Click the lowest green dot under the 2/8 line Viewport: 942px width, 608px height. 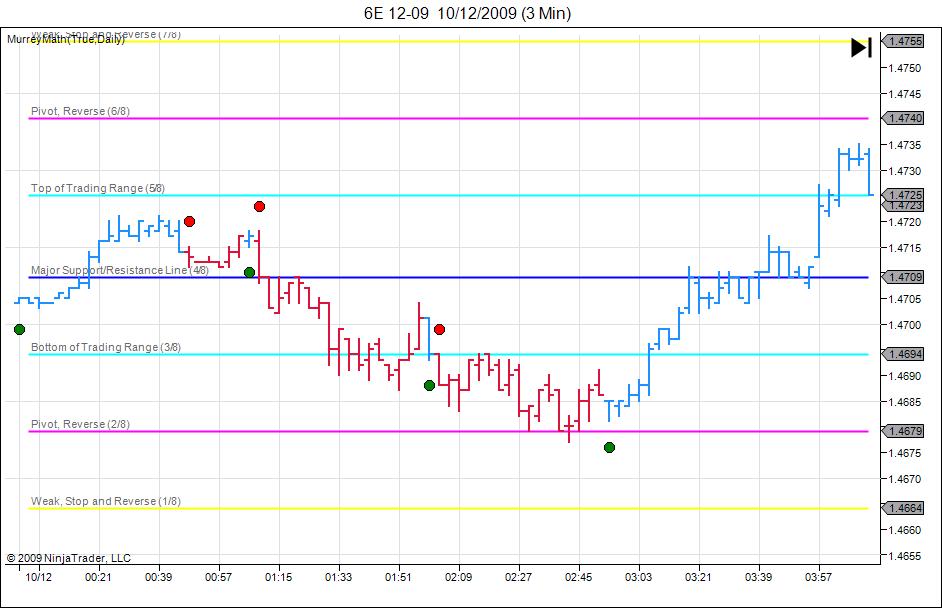point(609,448)
